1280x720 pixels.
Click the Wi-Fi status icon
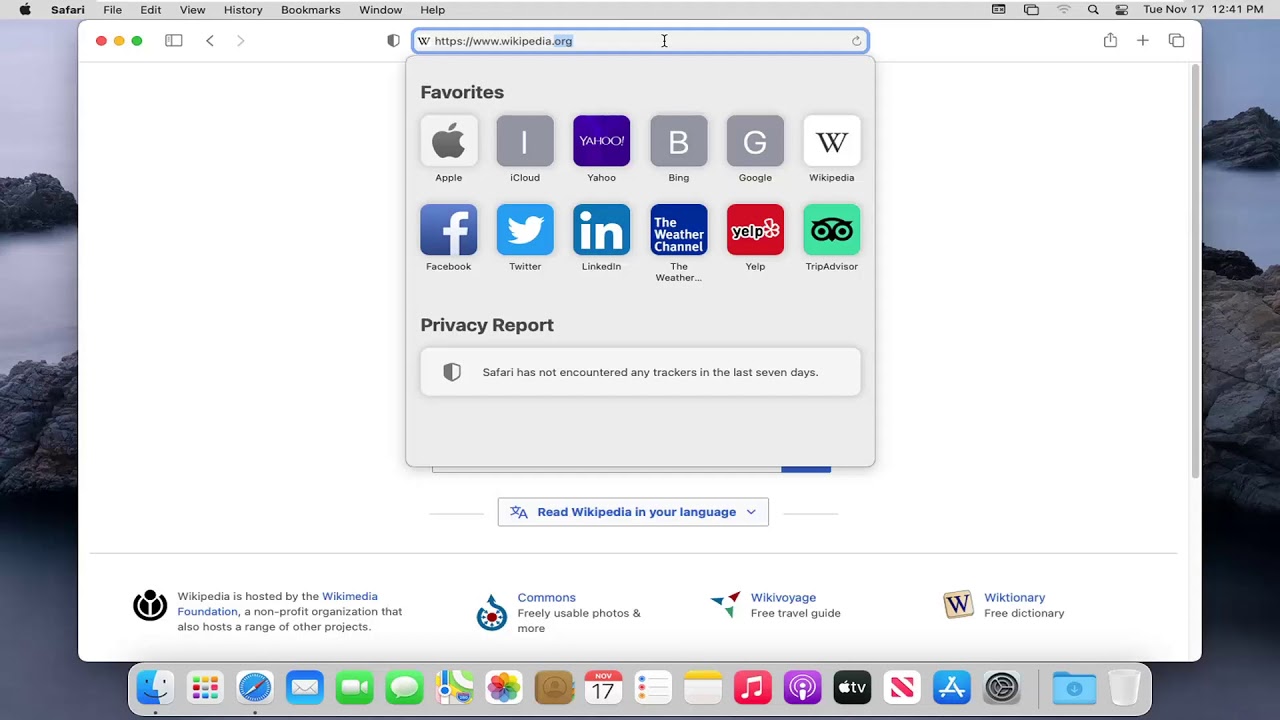click(x=1063, y=10)
